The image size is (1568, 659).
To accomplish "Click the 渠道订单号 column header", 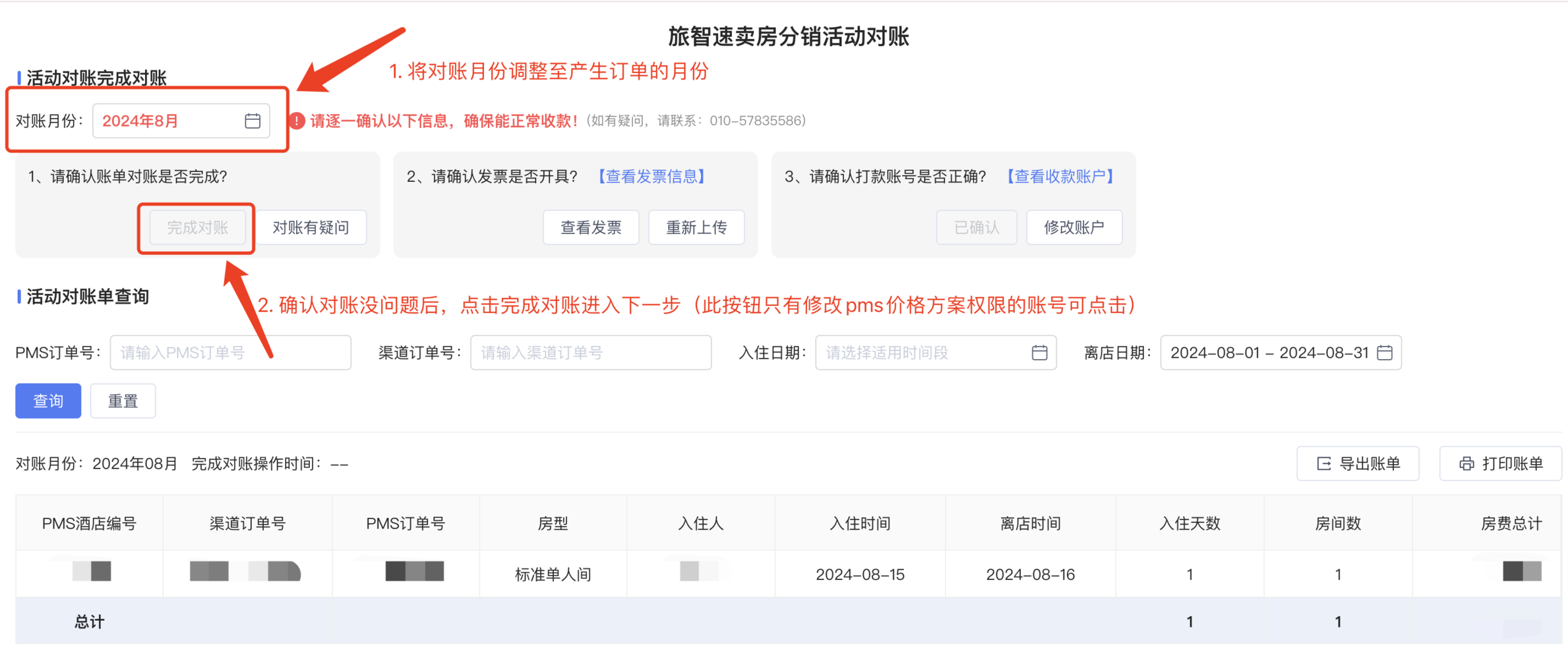I will [247, 524].
